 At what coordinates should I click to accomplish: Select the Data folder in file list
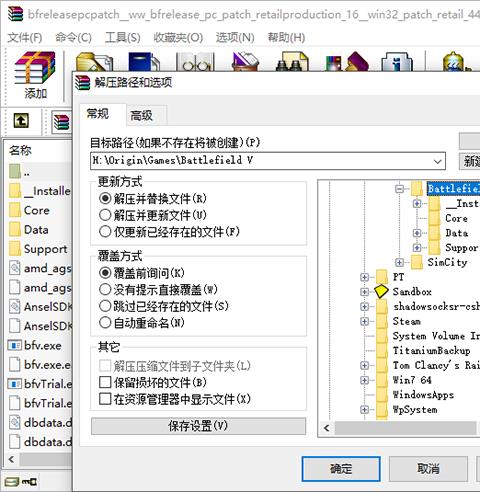pyautogui.click(x=29, y=230)
